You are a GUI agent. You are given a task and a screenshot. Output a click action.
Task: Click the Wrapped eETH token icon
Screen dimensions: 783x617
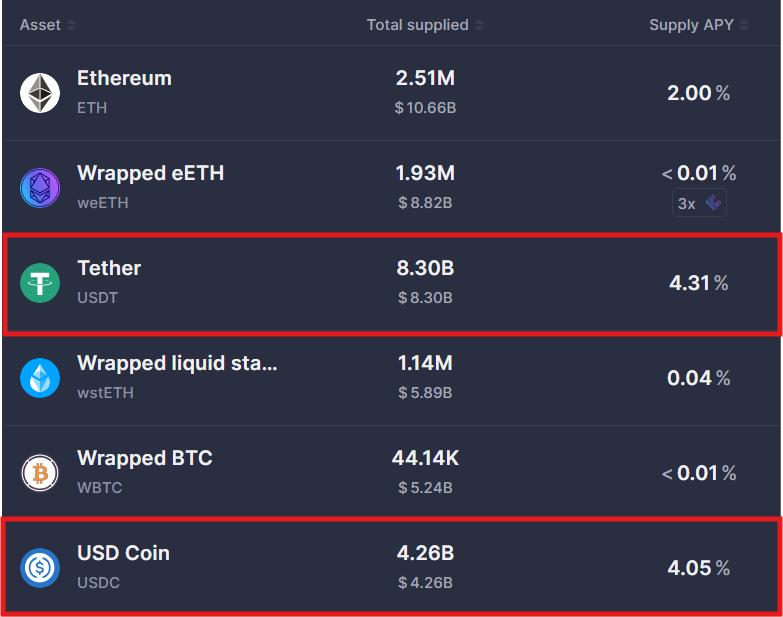click(40, 188)
